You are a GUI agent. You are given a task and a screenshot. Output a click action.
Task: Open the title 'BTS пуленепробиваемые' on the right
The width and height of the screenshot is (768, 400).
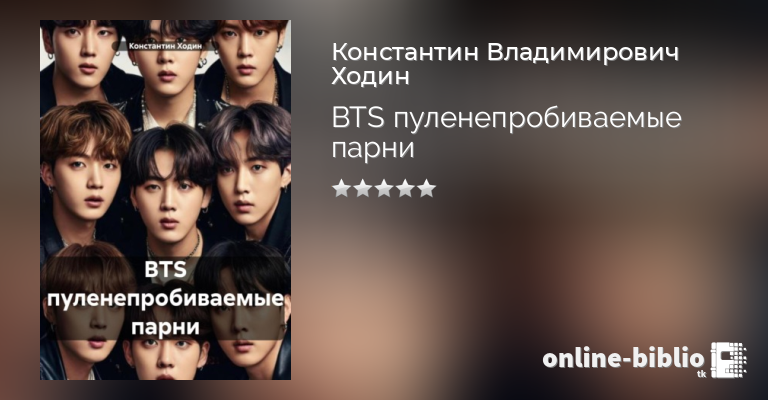506,119
